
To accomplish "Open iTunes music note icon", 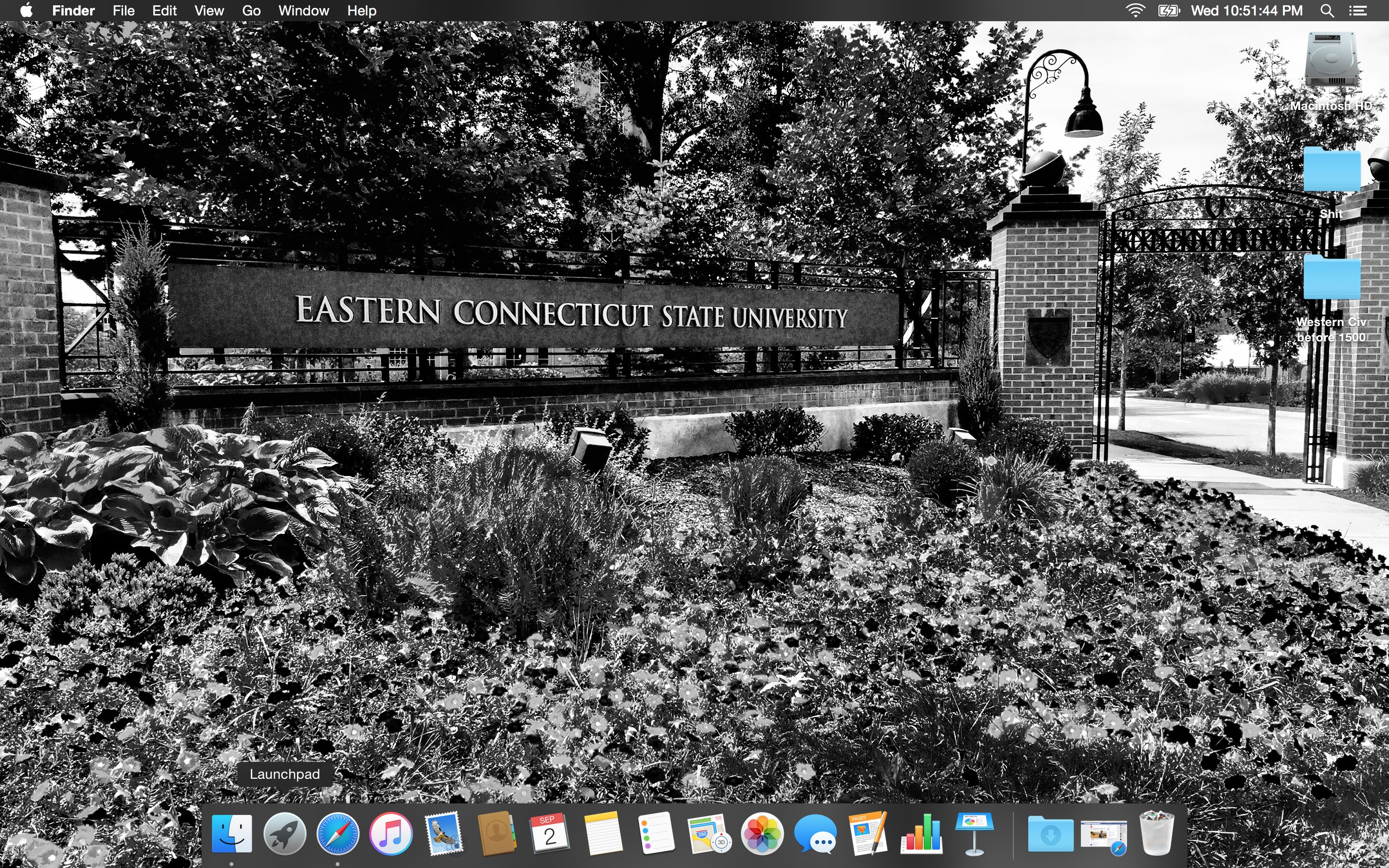I will [391, 834].
